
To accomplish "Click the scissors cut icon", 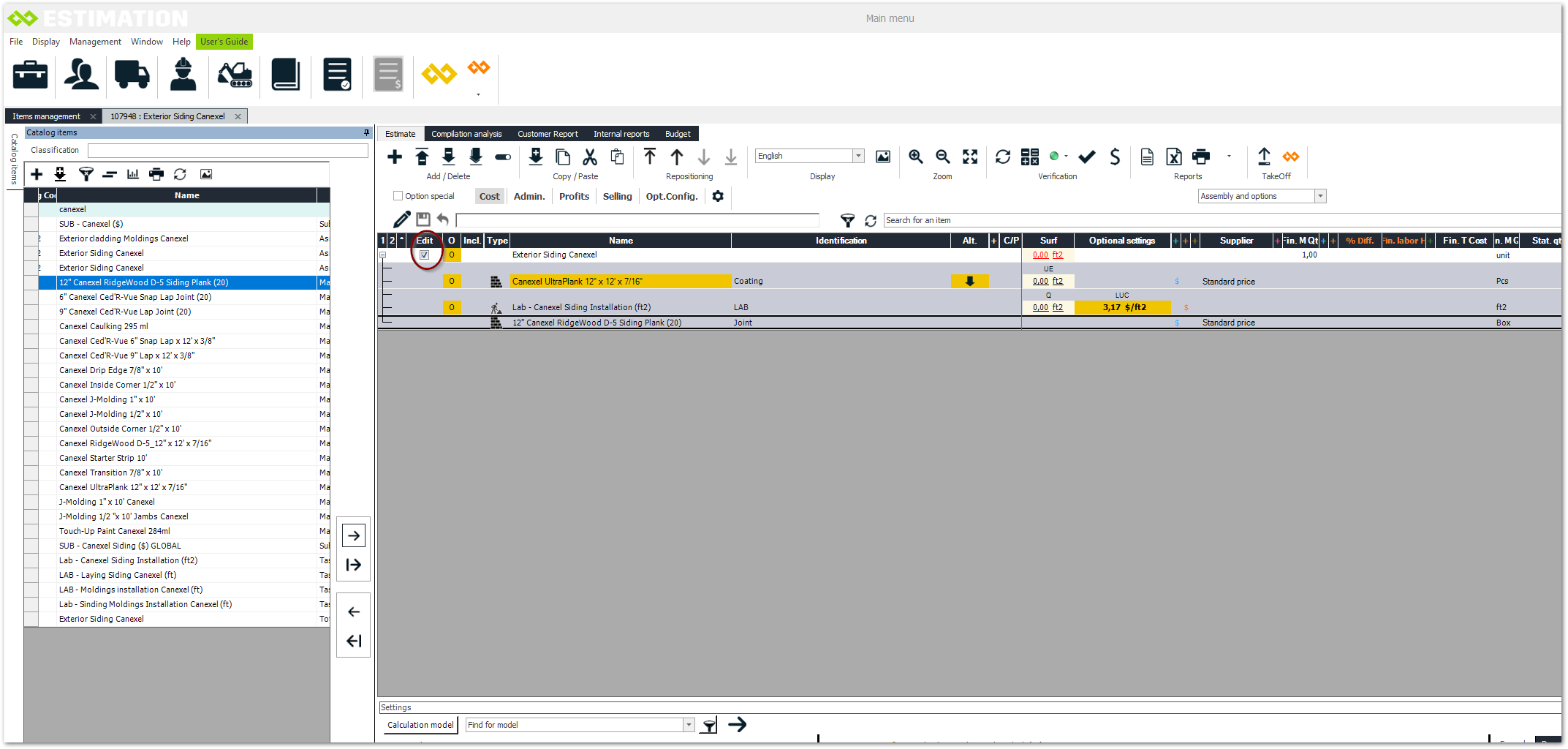I will 590,157.
